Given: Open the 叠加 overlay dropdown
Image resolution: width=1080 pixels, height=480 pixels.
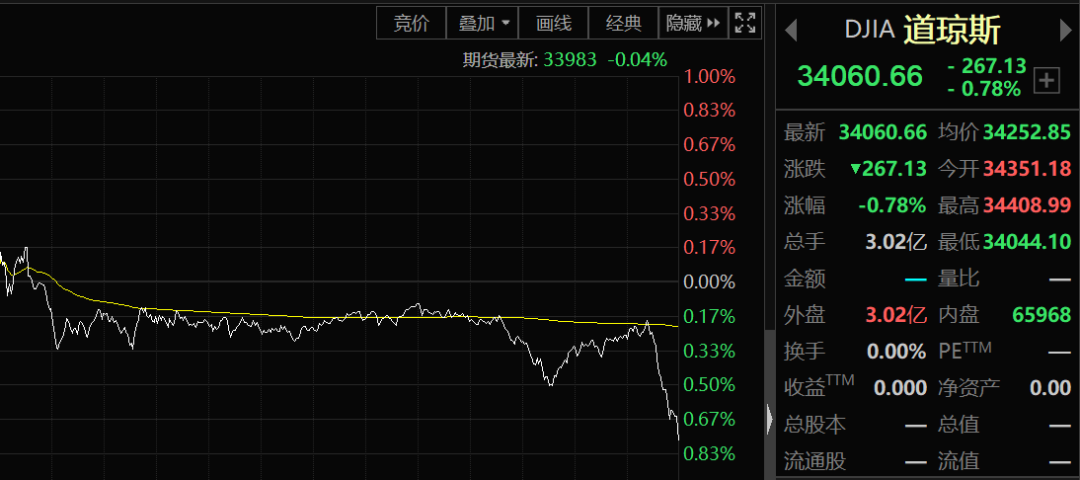Looking at the screenshot, I should point(484,23).
